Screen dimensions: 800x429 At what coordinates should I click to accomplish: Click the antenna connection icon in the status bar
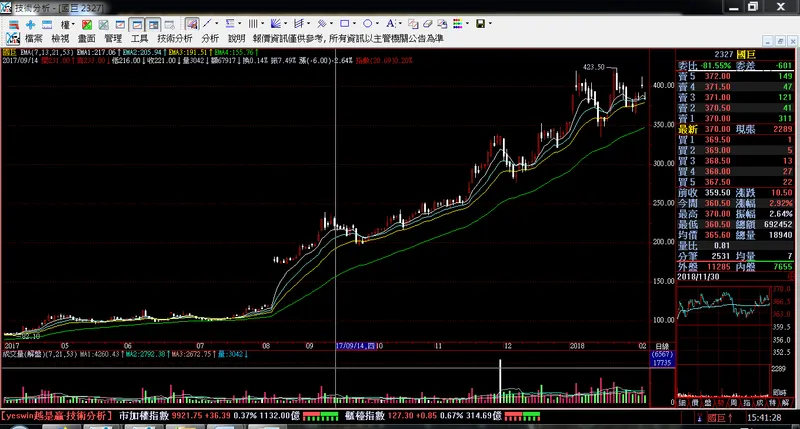pyautogui.click(x=699, y=418)
